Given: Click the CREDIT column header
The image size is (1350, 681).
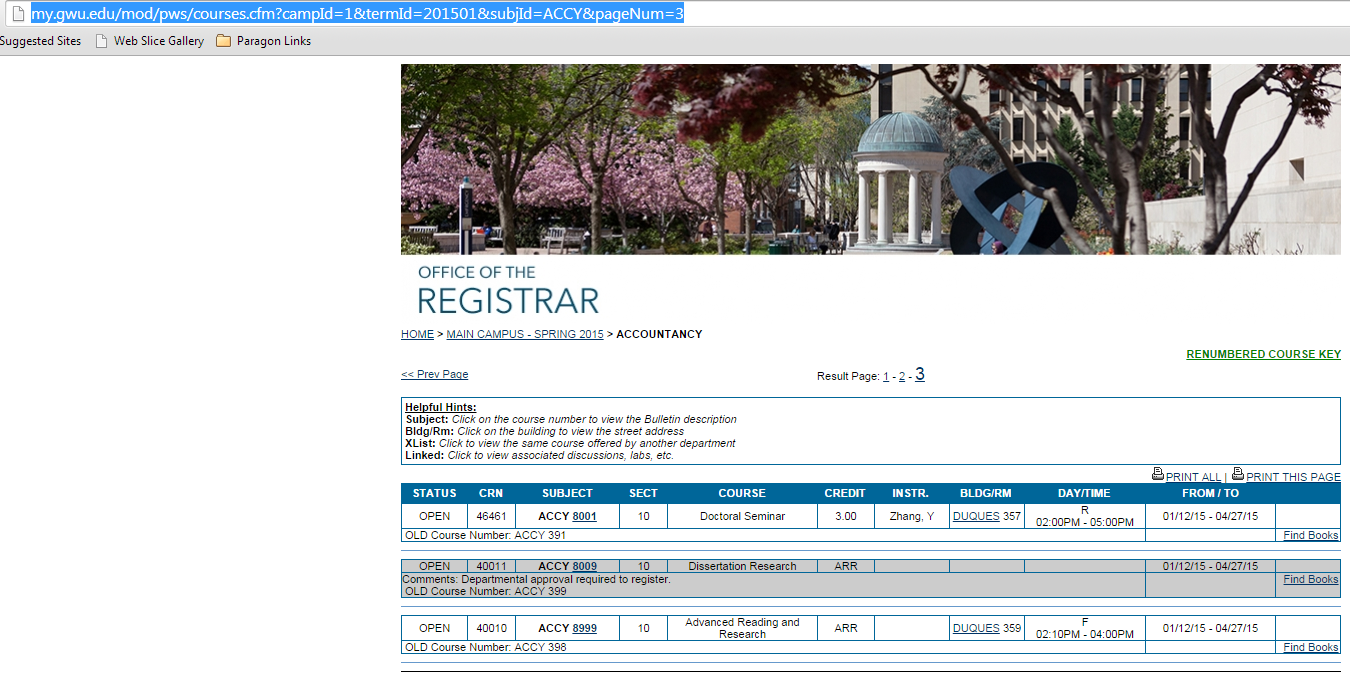Looking at the screenshot, I should coord(845,493).
